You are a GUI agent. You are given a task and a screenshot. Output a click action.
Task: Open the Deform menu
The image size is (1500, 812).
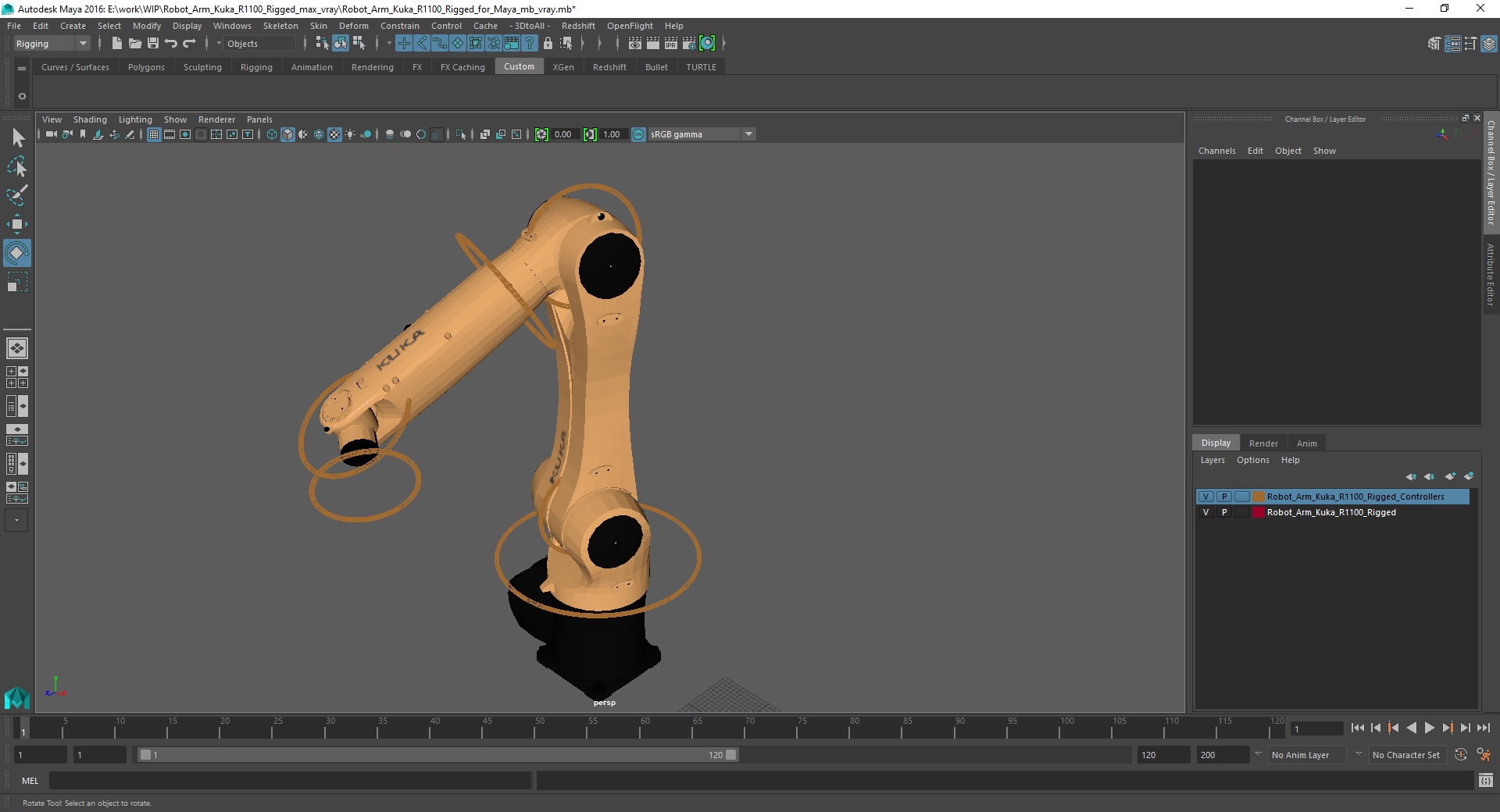point(353,26)
